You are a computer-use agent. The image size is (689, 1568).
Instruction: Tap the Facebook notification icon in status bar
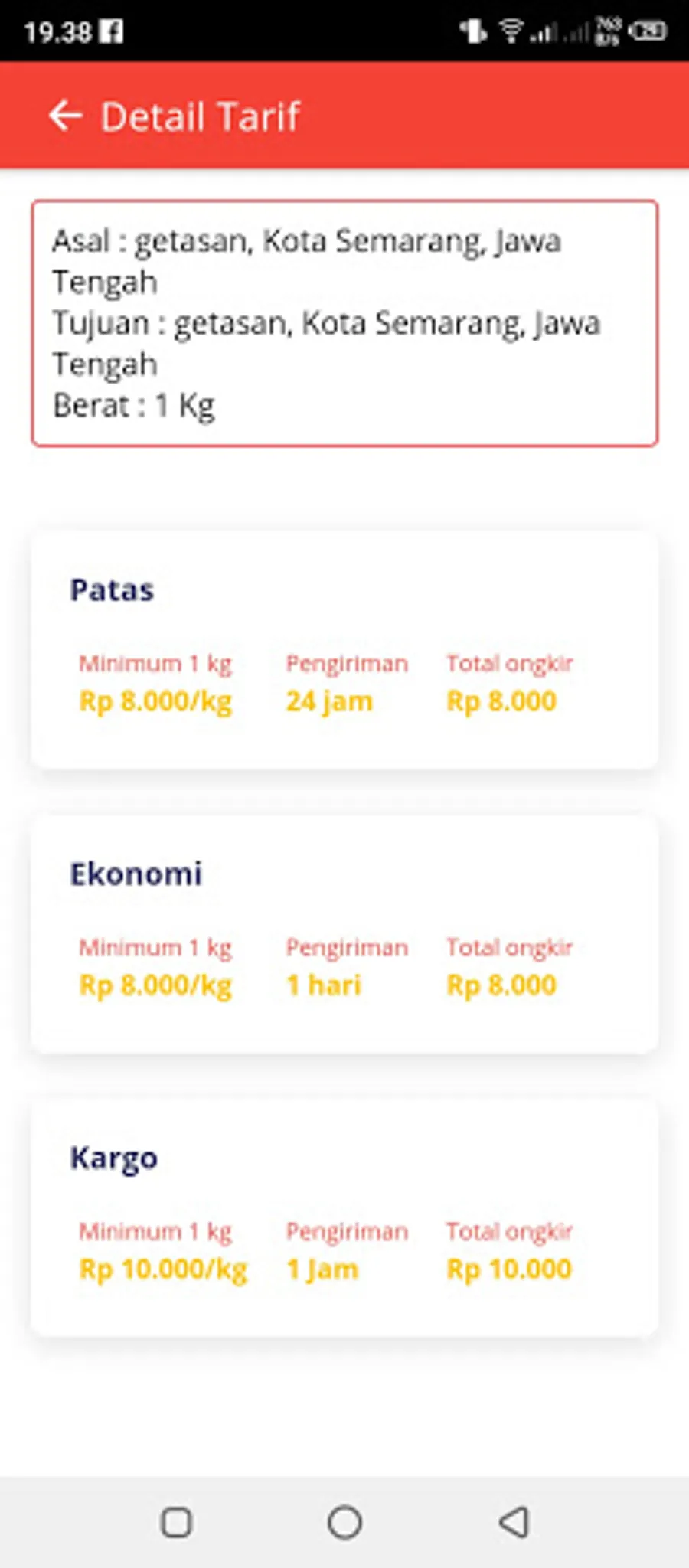pos(113,31)
